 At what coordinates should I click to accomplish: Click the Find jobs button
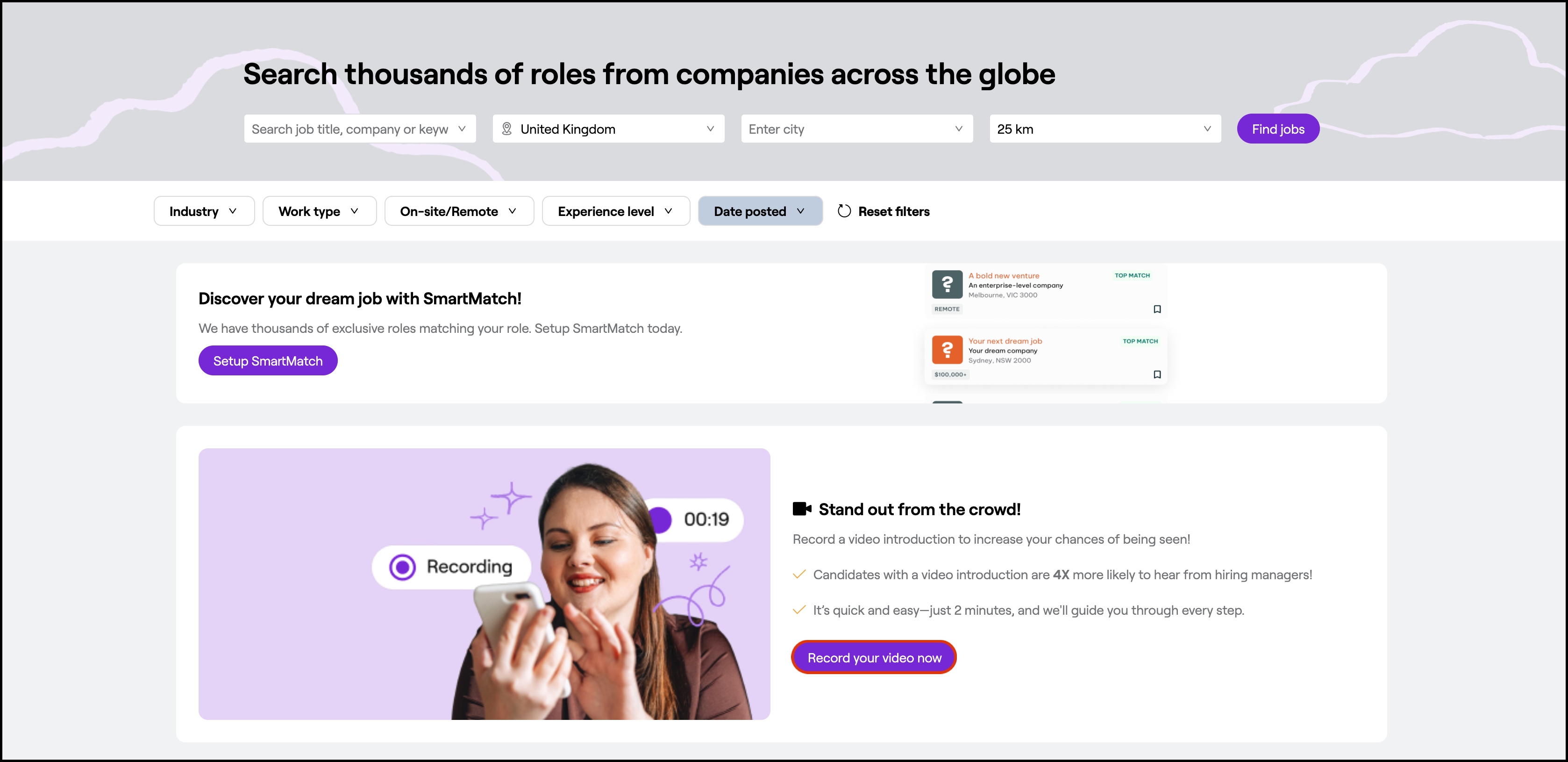(1278, 129)
